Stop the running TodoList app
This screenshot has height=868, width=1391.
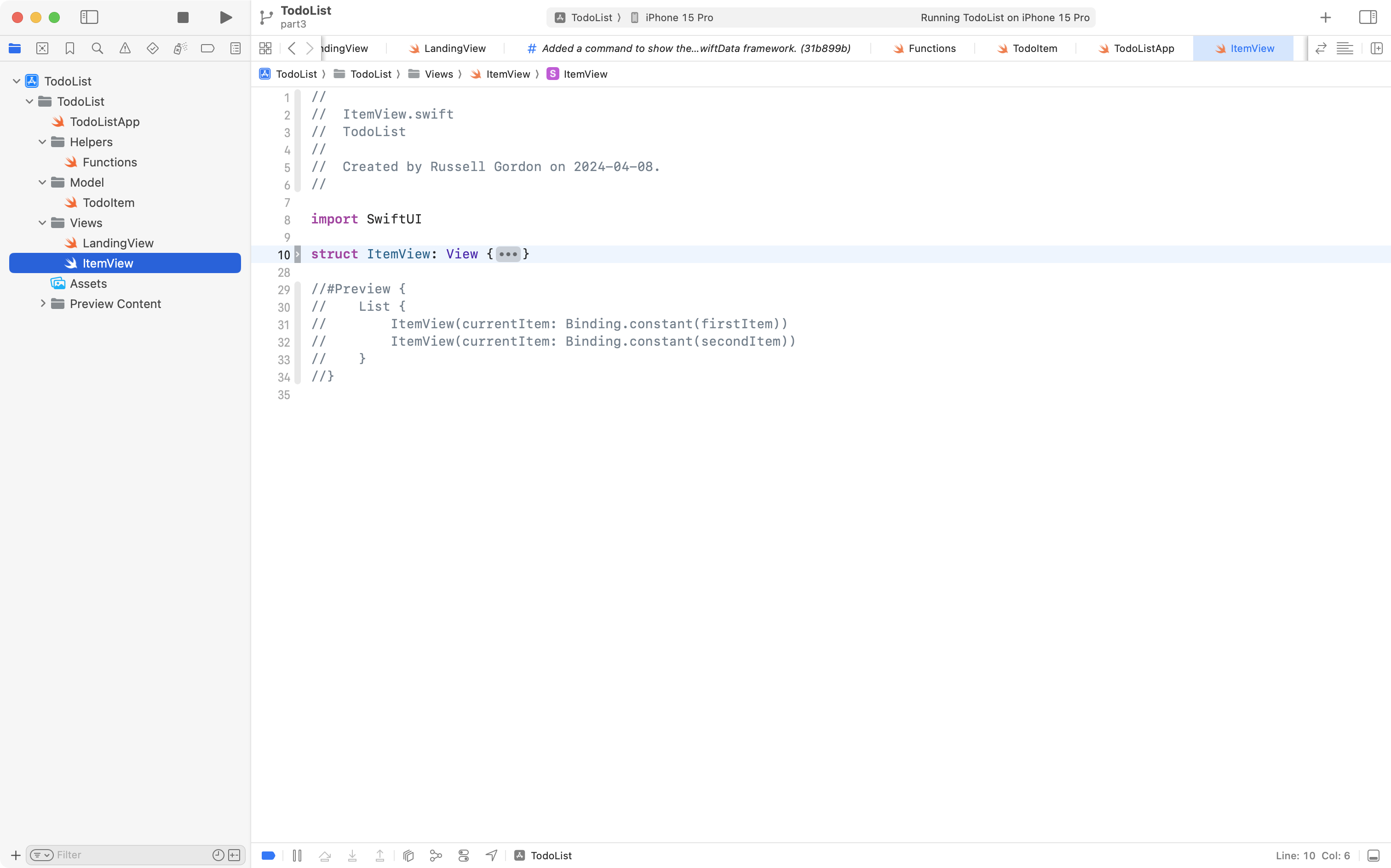click(182, 17)
